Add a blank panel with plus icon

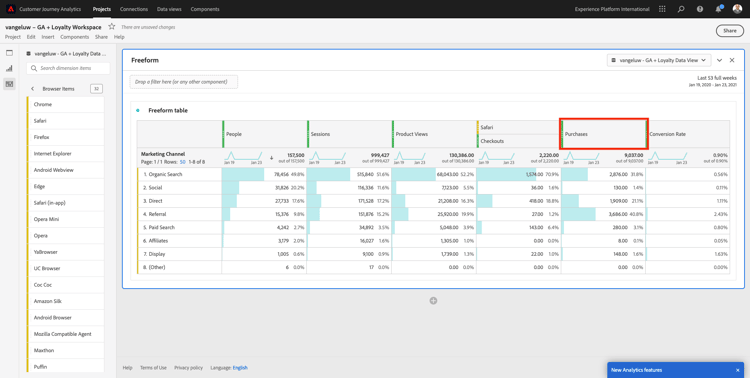click(433, 301)
